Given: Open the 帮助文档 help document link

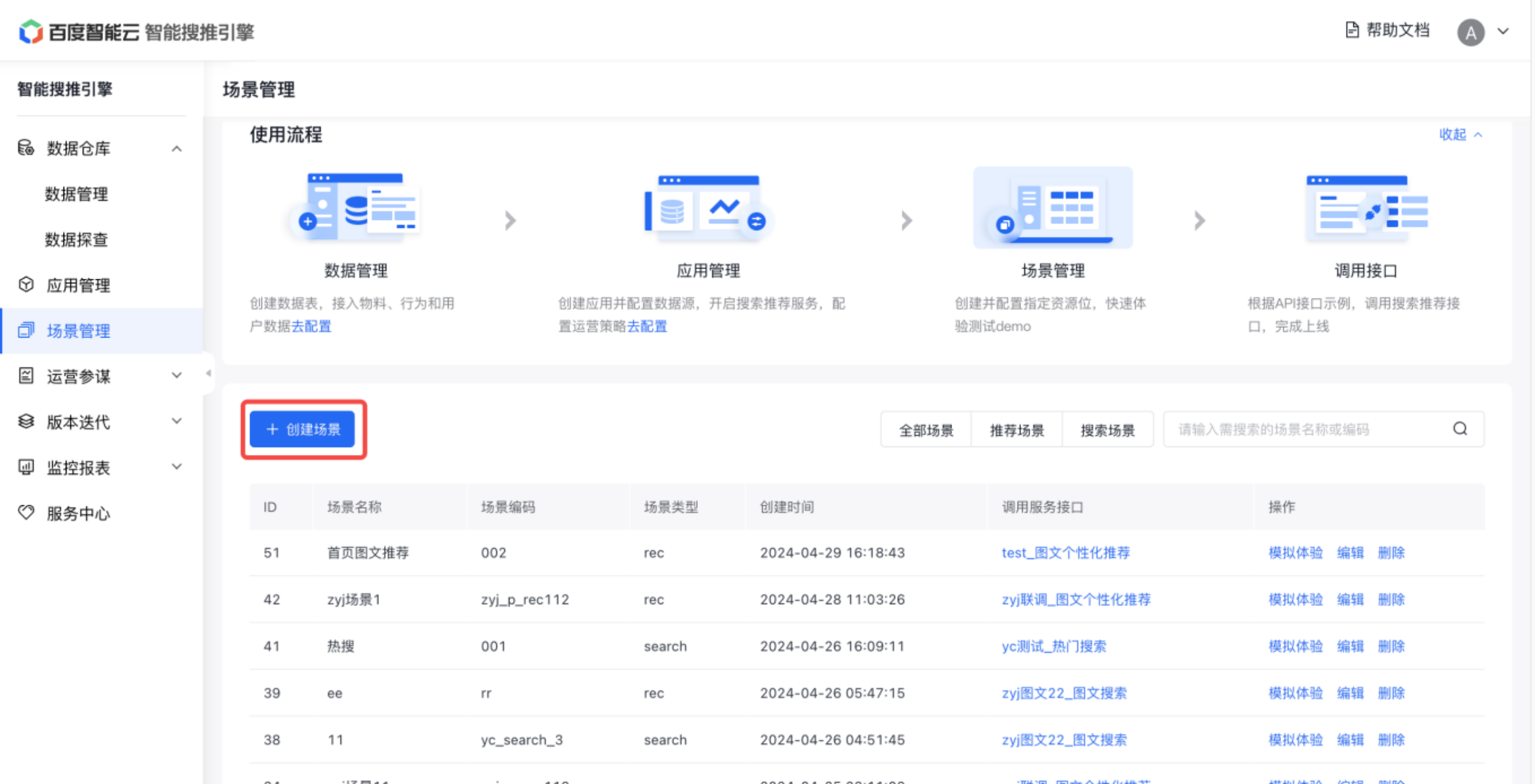Looking at the screenshot, I should pos(1387,30).
